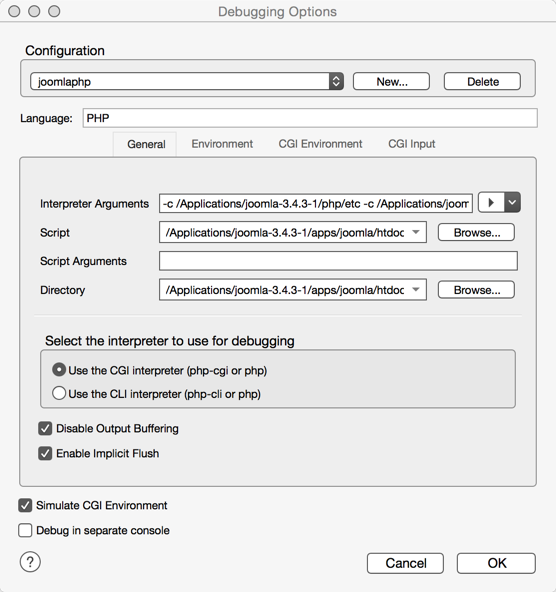Open the Interpreter Arguments chevron menu

coord(512,202)
